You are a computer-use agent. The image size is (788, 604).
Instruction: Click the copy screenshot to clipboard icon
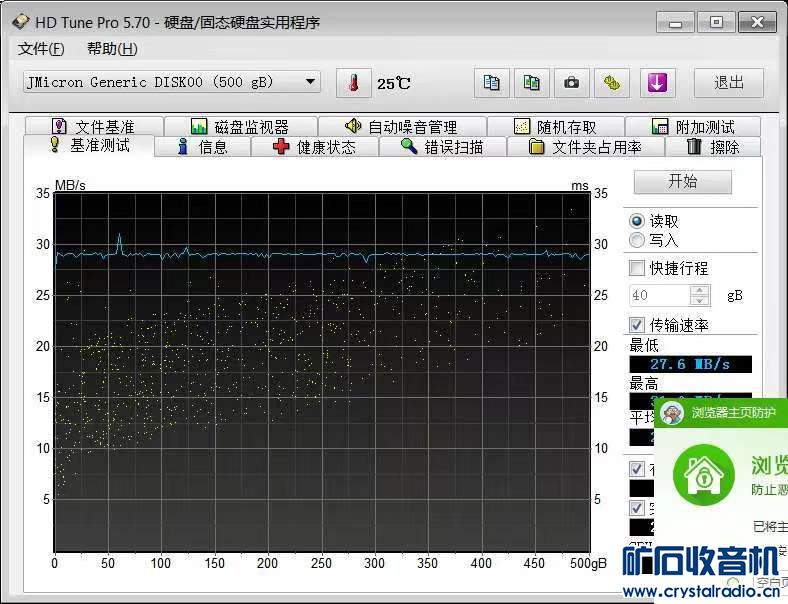tap(532, 83)
